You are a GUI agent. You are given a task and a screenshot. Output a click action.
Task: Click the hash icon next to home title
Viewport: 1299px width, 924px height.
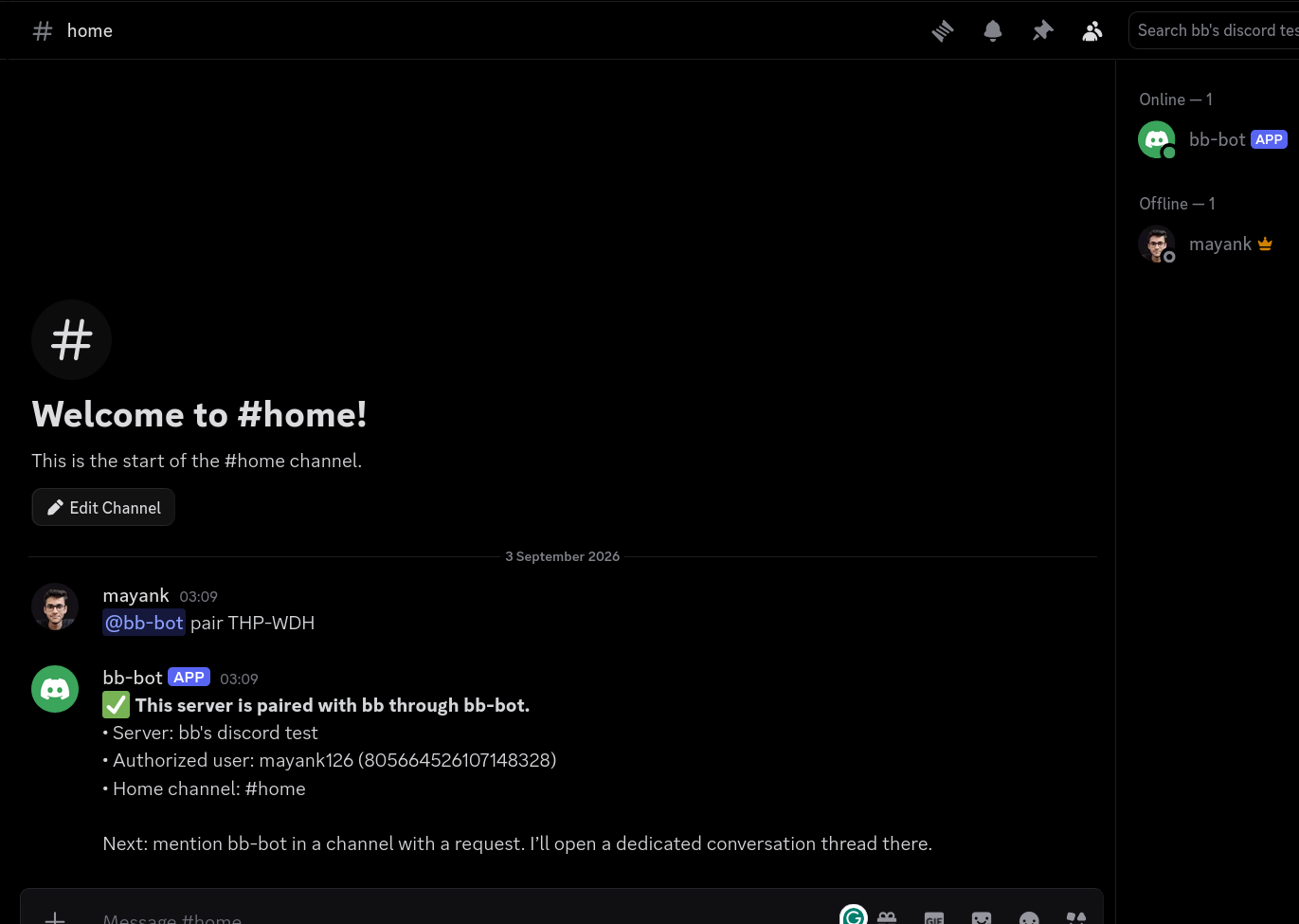43,31
